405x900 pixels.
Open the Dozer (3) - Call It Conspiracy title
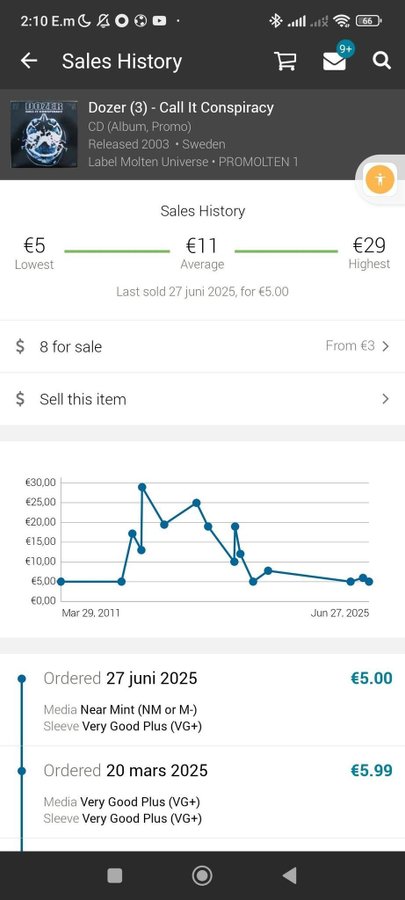[x=181, y=107]
